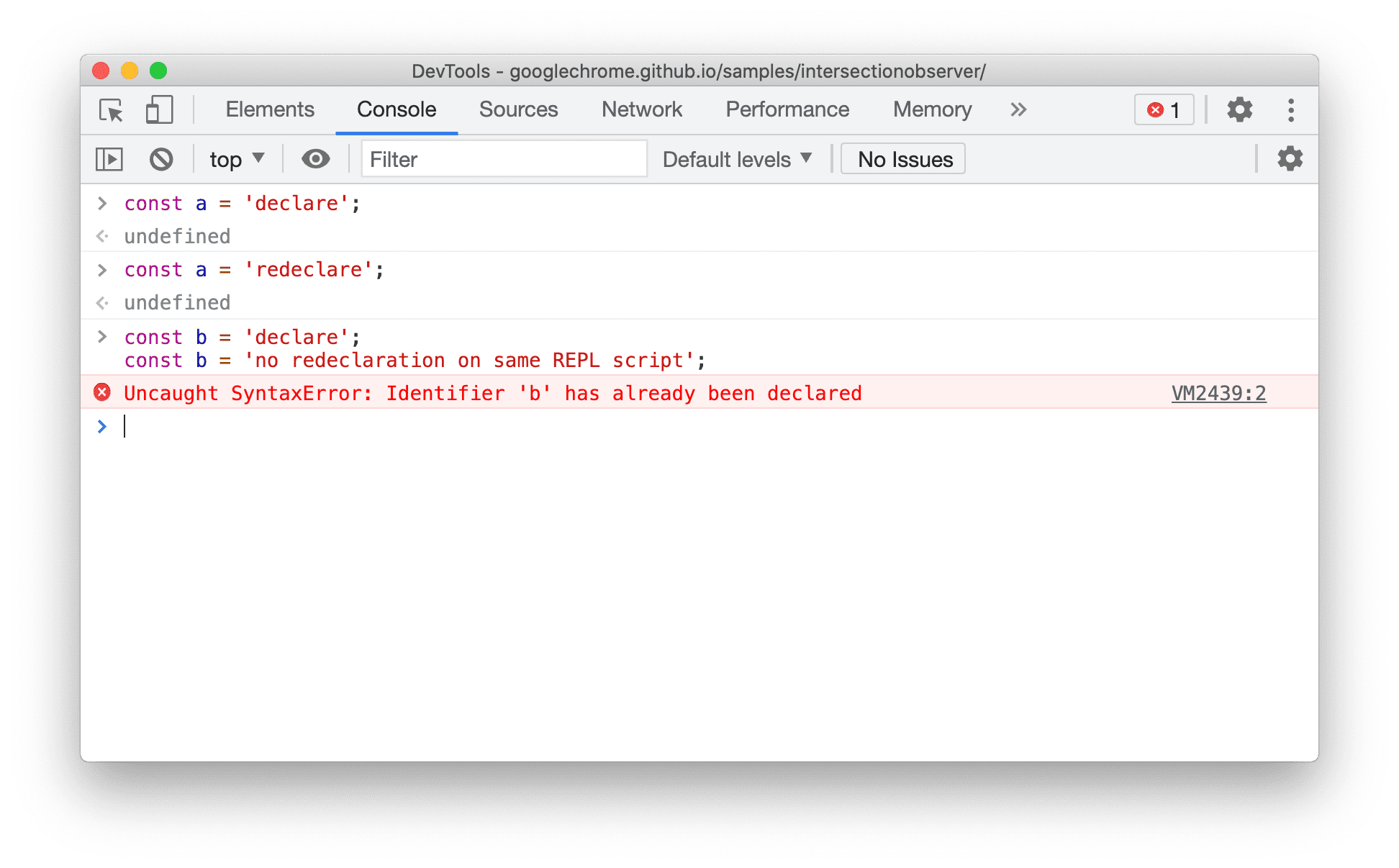Expand the top frame context selector
Image resolution: width=1399 pixels, height=868 pixels.
coord(235,159)
